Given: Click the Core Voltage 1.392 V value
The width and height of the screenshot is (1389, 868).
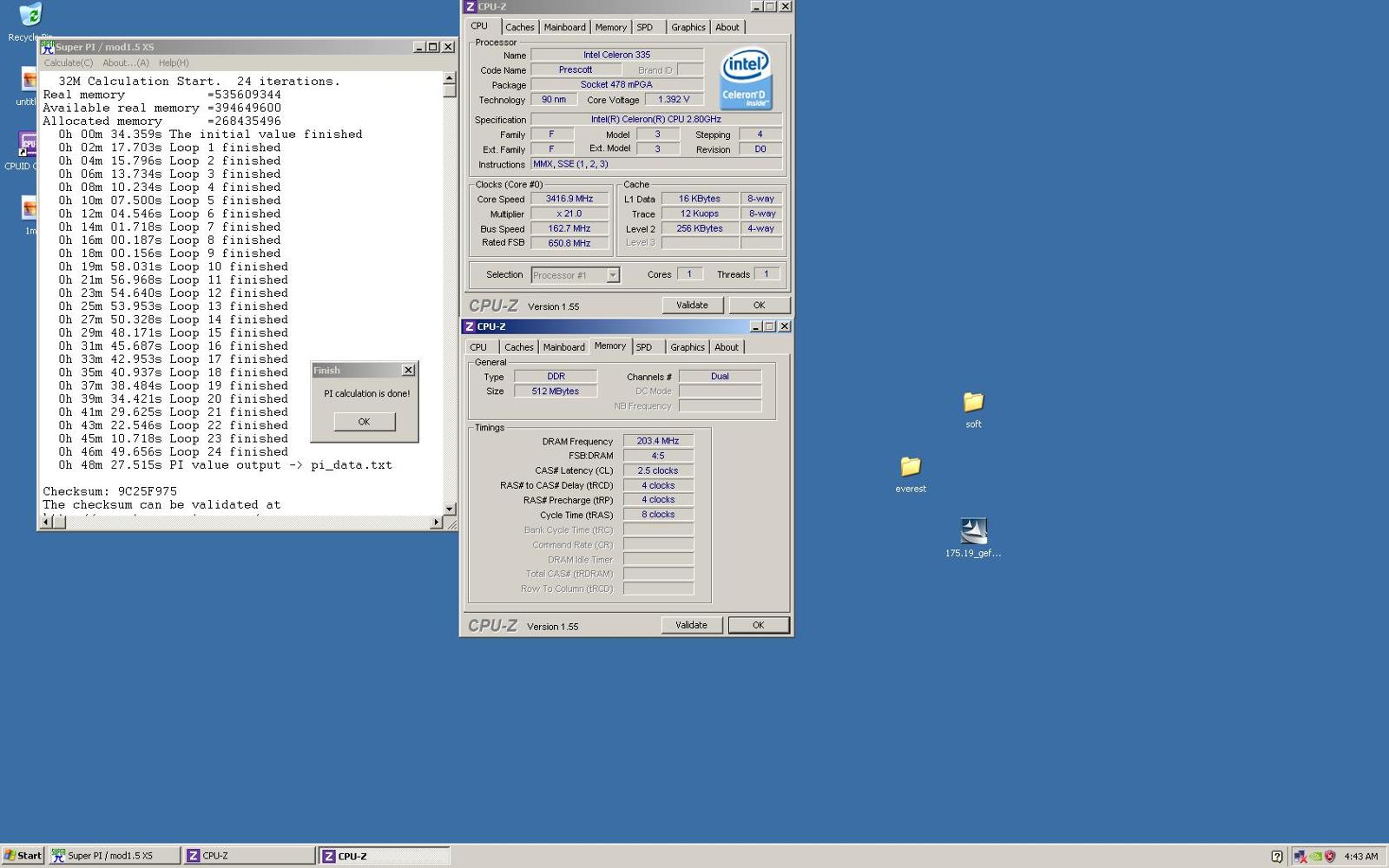Looking at the screenshot, I should tap(674, 100).
